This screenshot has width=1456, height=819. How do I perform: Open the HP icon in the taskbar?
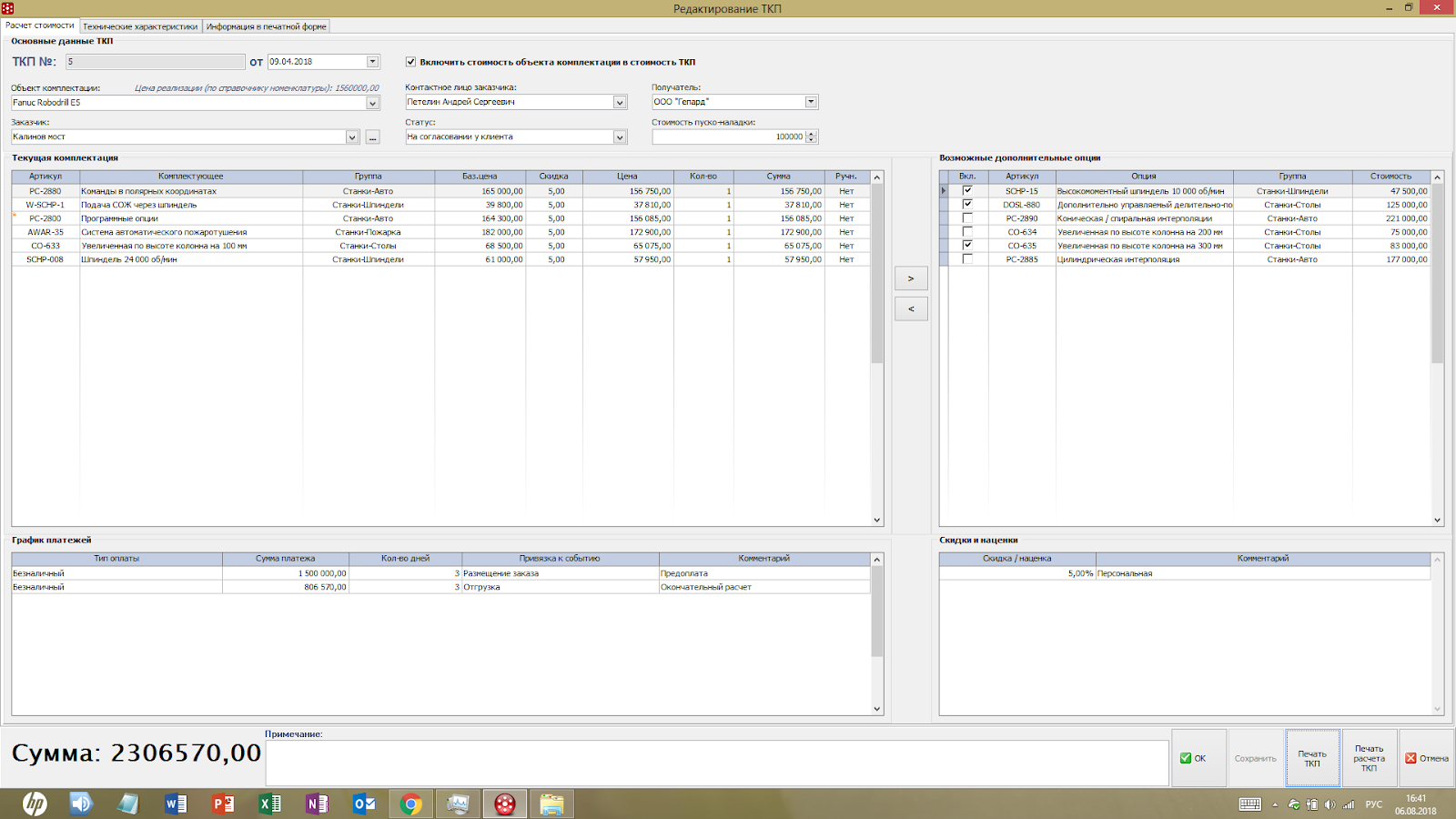coord(35,804)
